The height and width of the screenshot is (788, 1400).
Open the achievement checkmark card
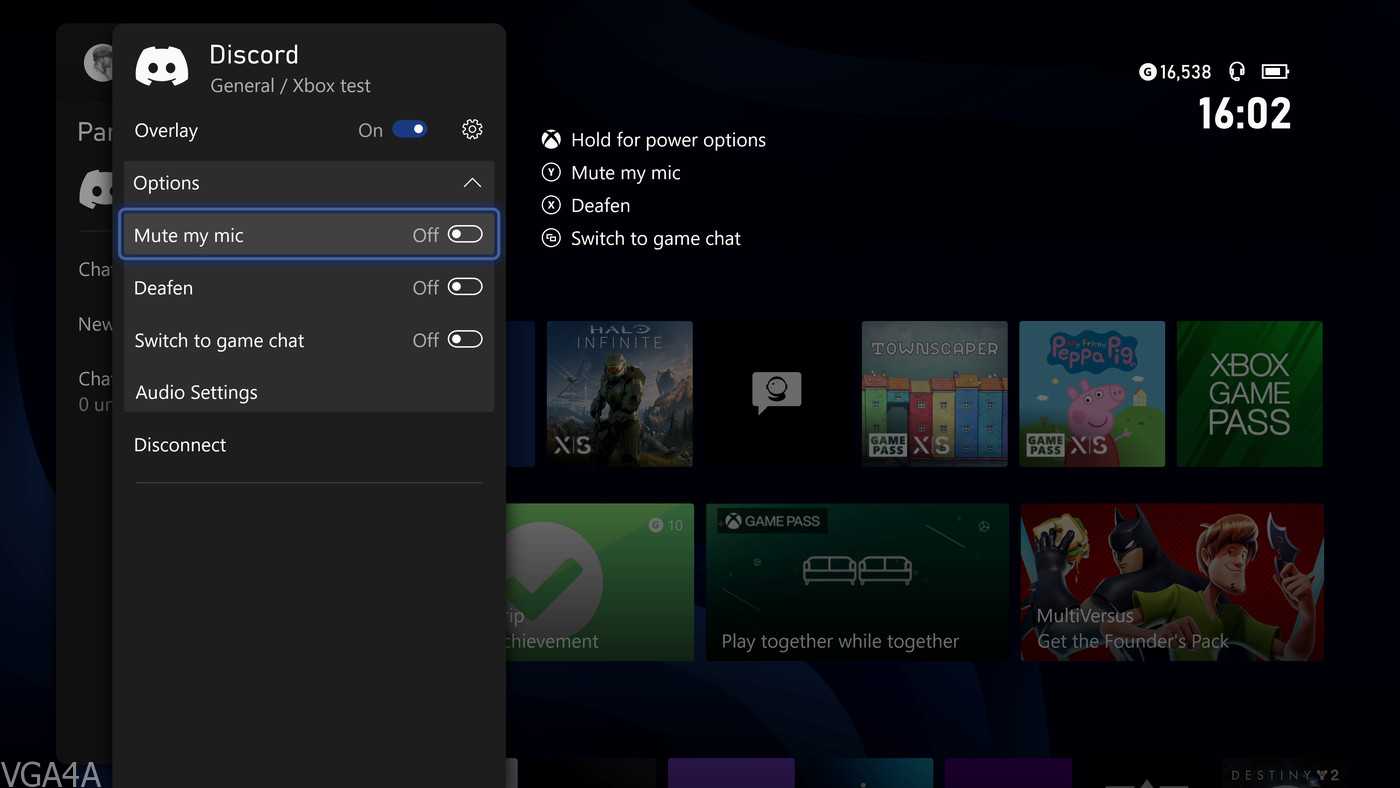[600, 582]
